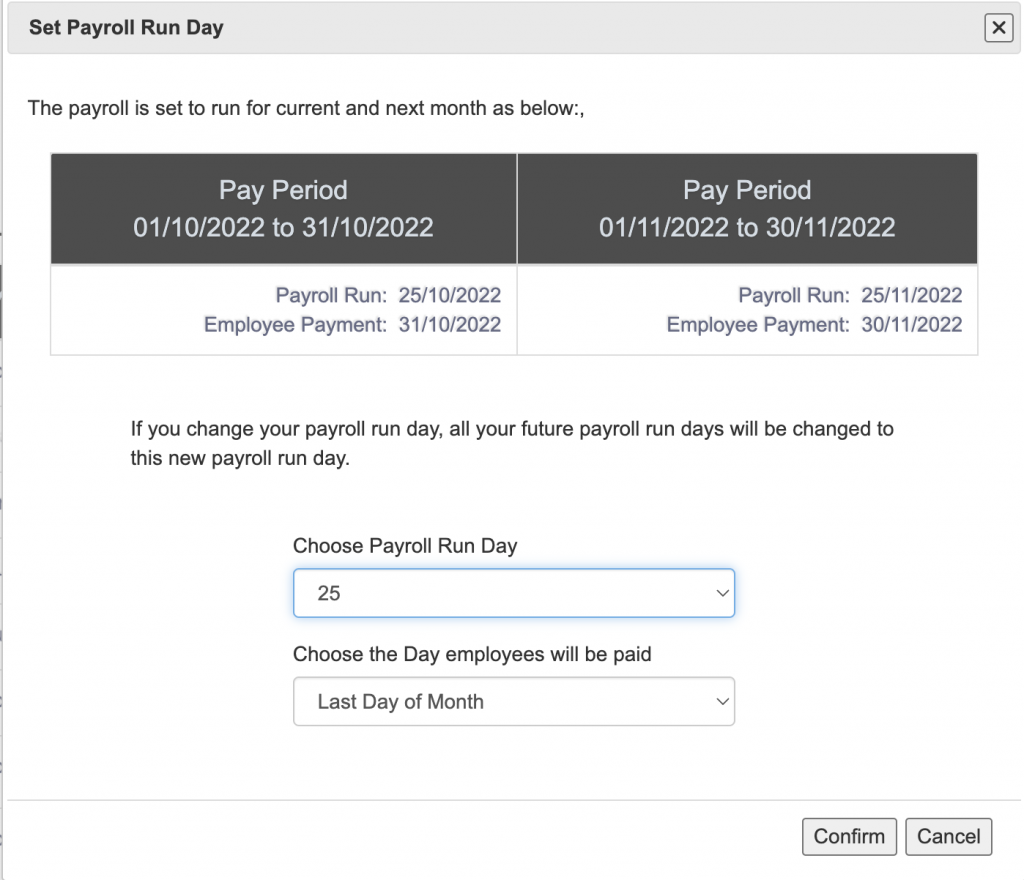Click the Choose Payroll Run Day label
The height and width of the screenshot is (880, 1024).
405,546
